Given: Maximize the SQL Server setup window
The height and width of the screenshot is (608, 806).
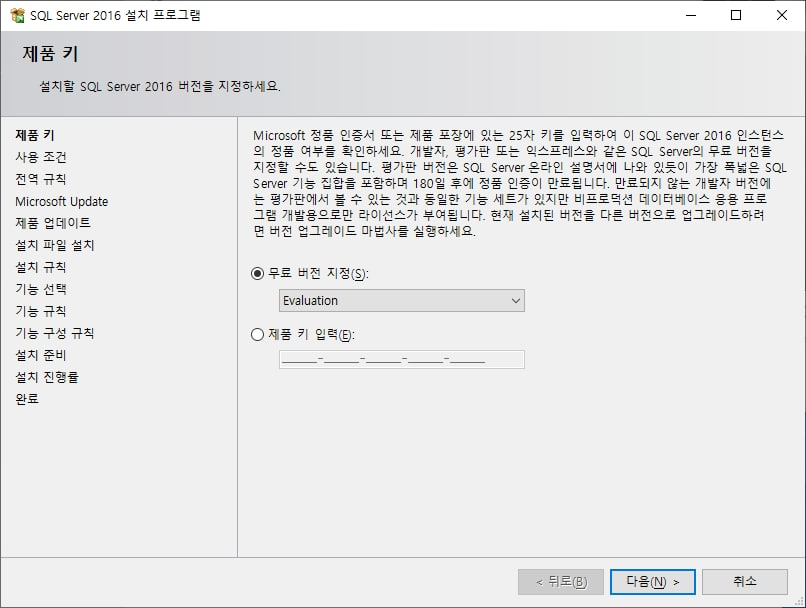Looking at the screenshot, I should 736,15.
